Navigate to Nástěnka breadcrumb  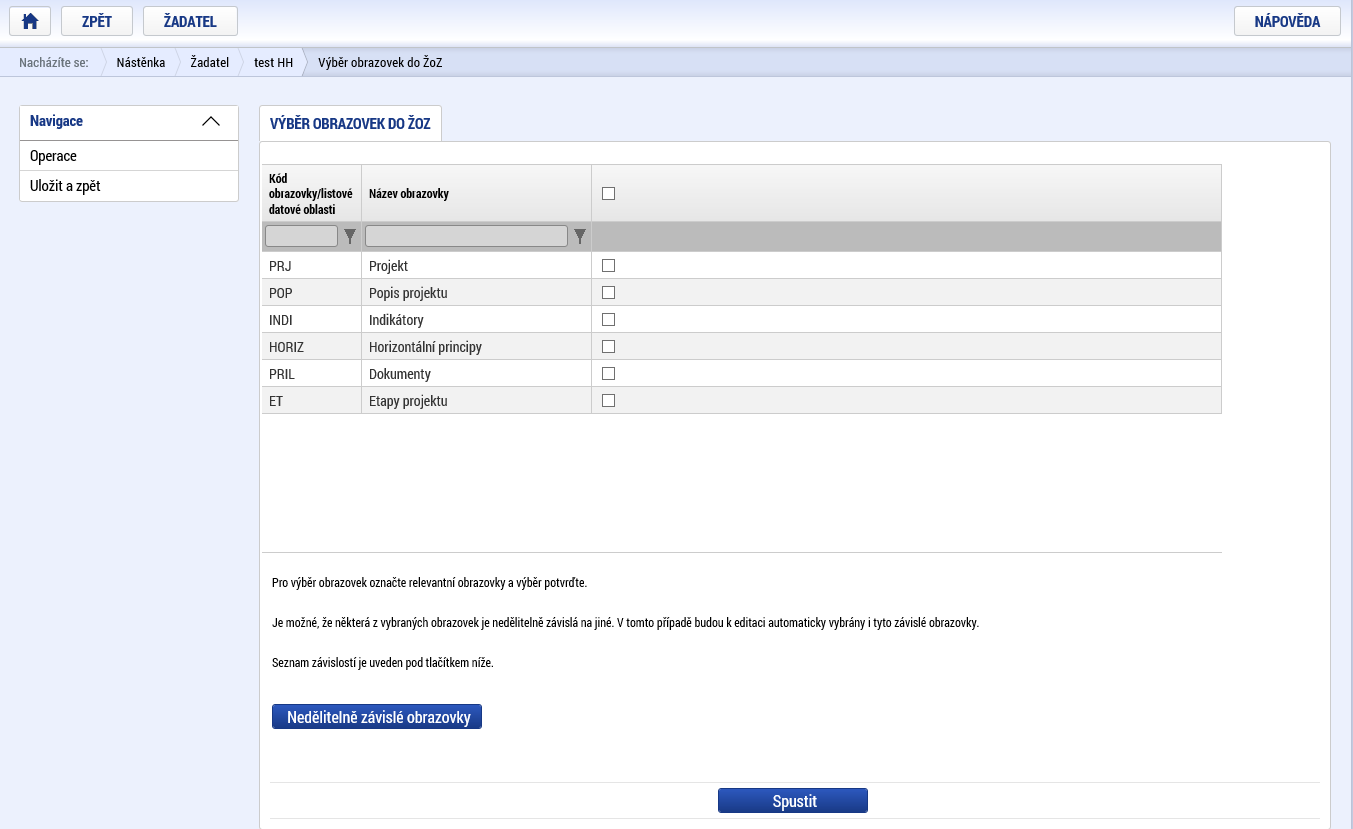[141, 63]
